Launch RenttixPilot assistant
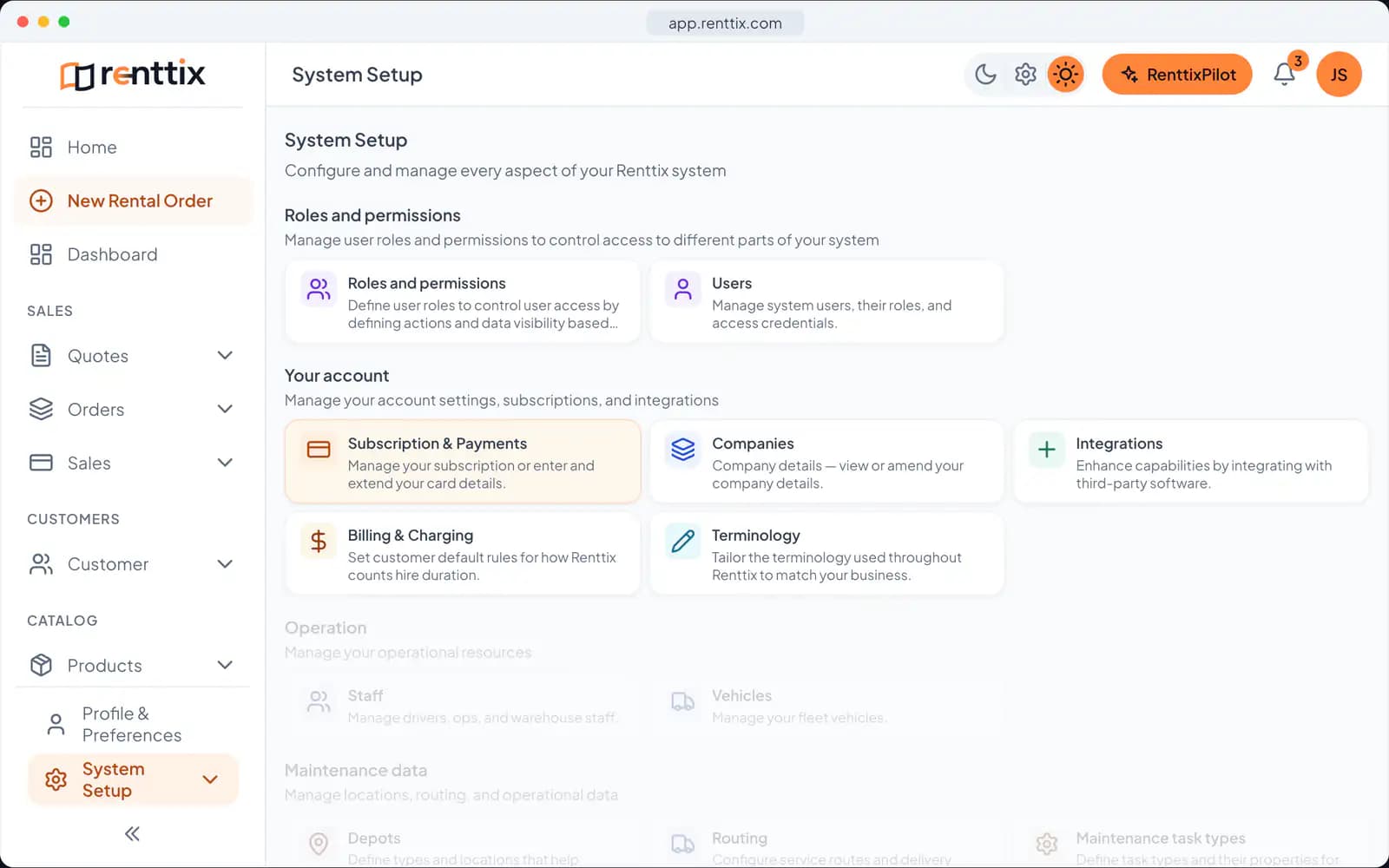The height and width of the screenshot is (868, 1389). 1177,75
